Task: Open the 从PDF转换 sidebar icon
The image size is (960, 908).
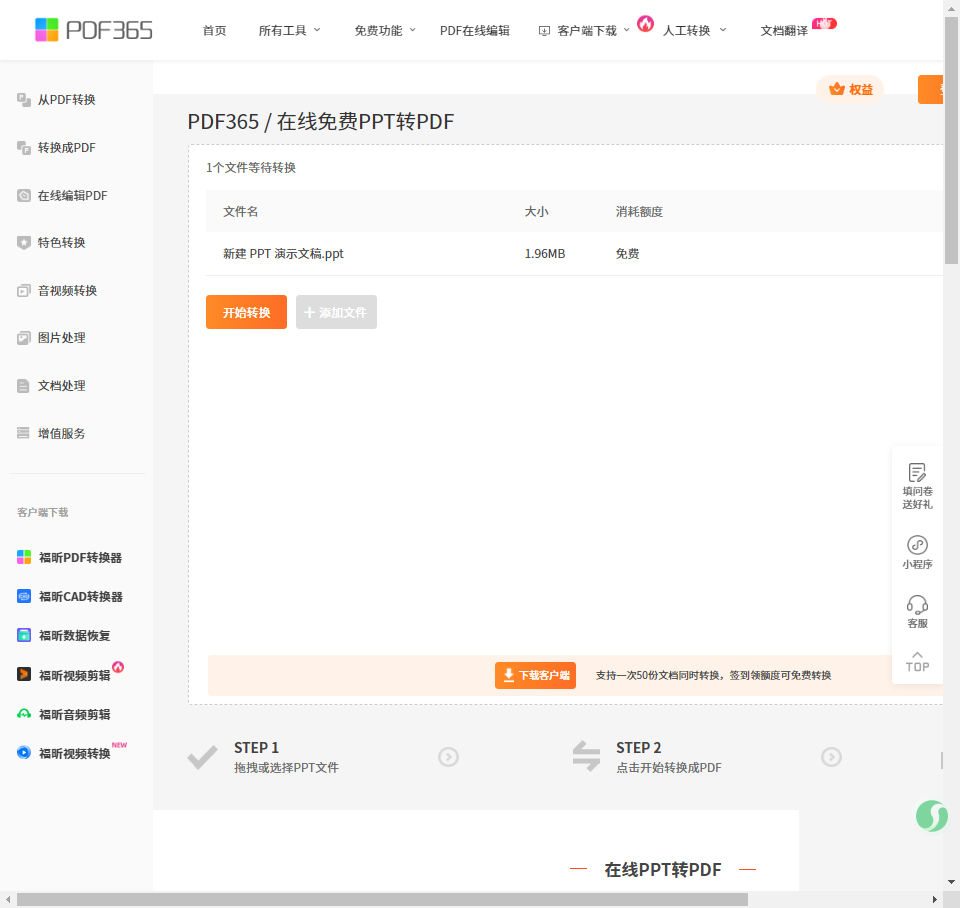Action: 24,100
